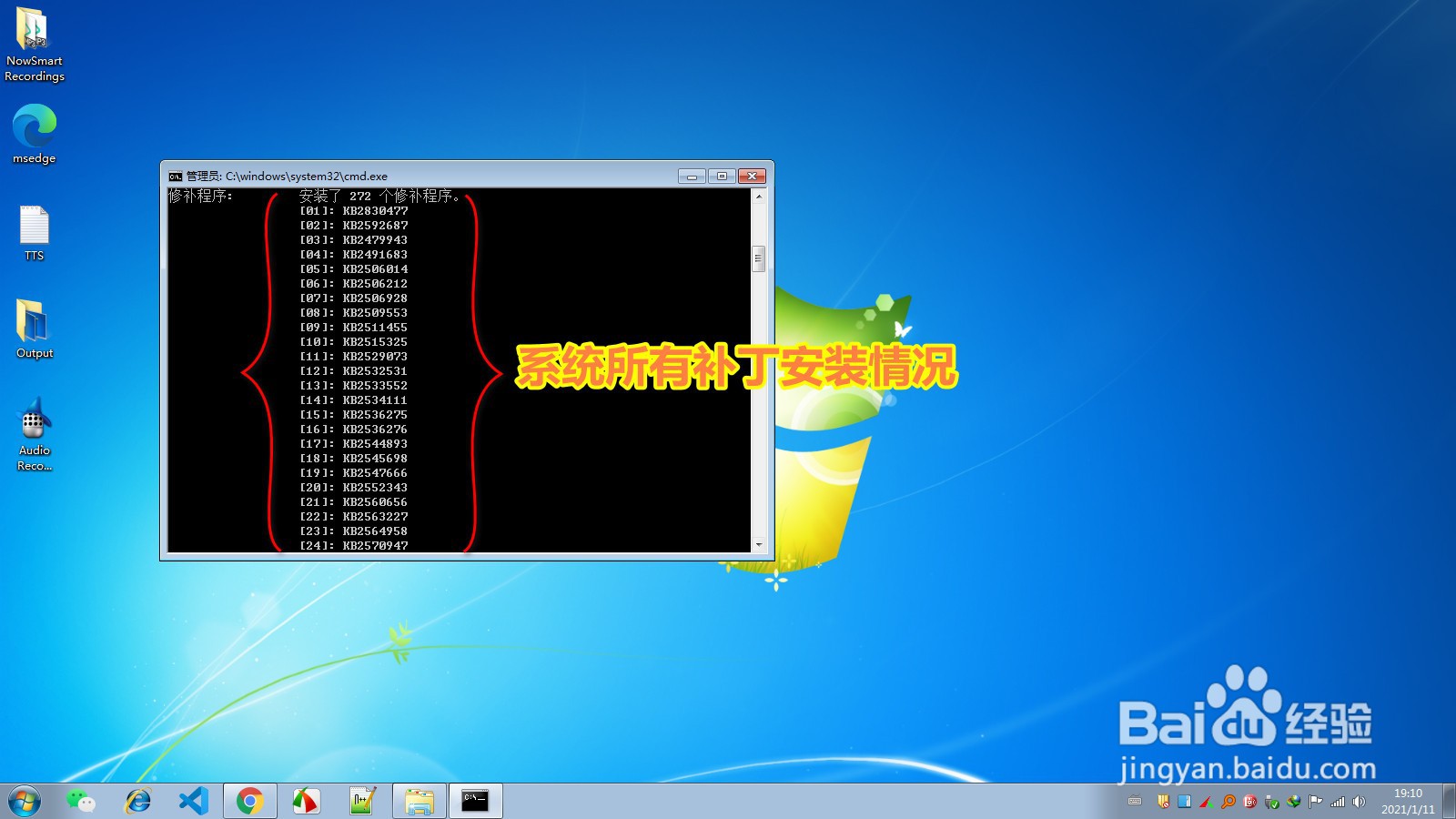Open the Windows Start menu orb
Screen dimensions: 1456x819
(x=25, y=801)
